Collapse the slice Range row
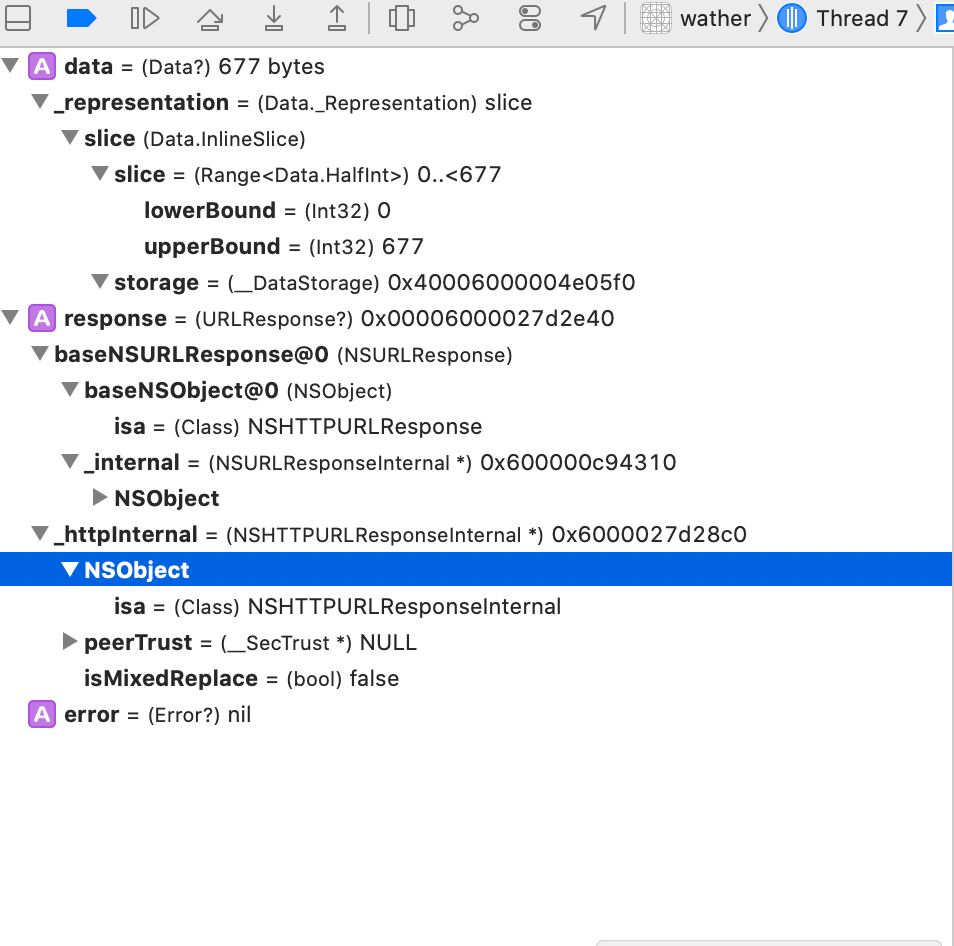 100,173
